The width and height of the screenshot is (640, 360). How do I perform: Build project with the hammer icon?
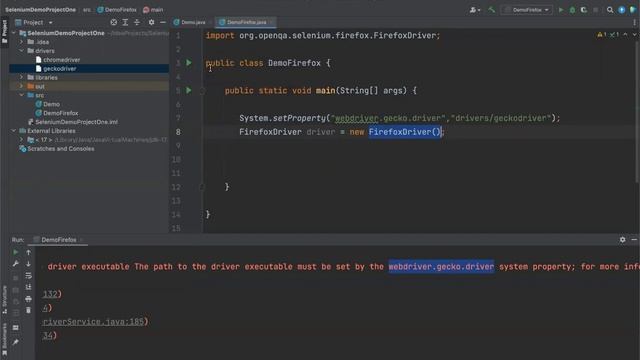pyautogui.click(x=491, y=10)
